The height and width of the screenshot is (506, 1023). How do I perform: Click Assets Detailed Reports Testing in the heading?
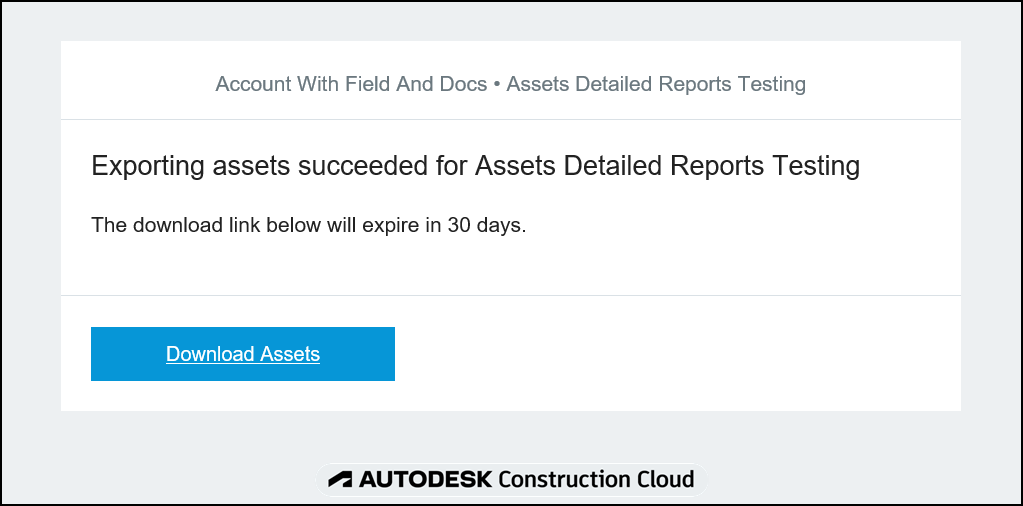click(667, 166)
